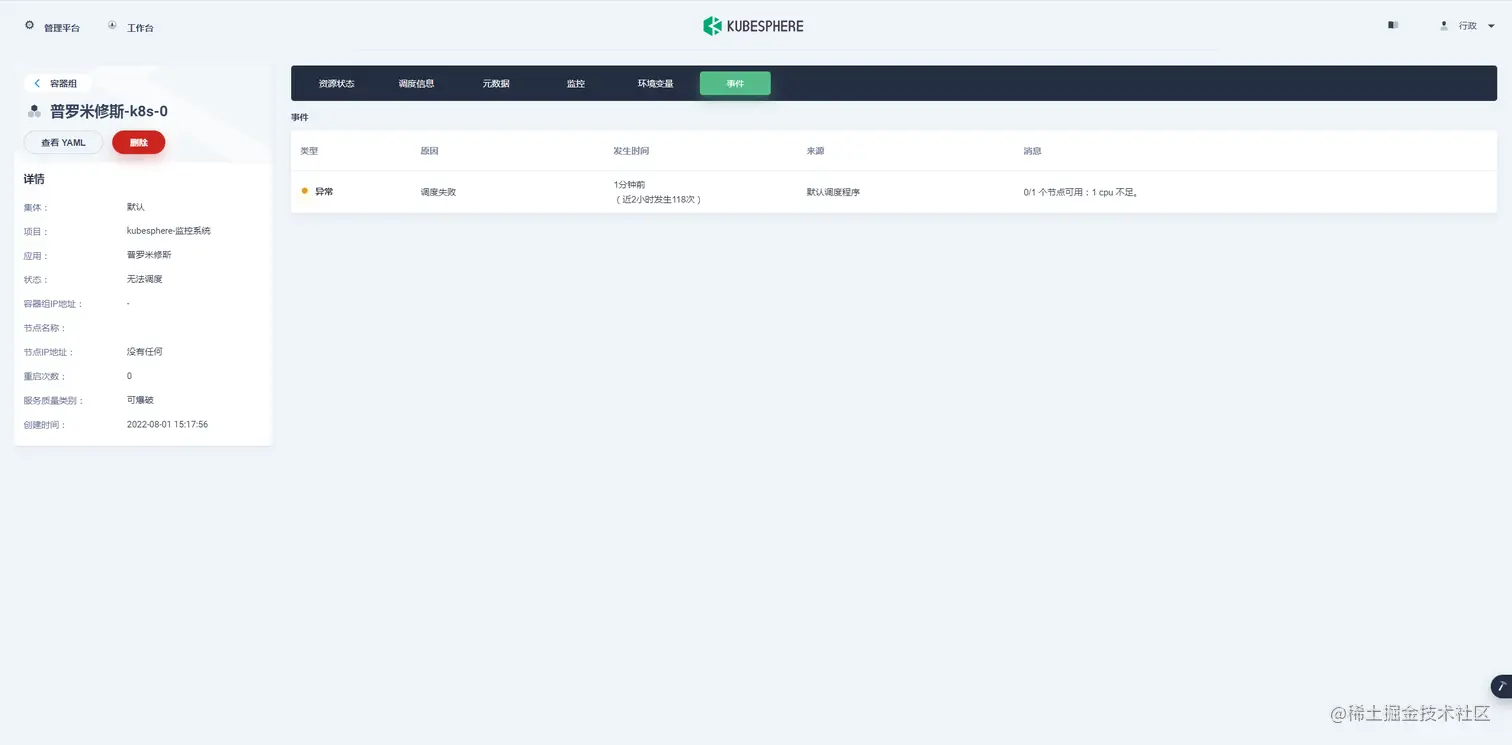Click the 集群 value 默认
The width and height of the screenshot is (1512, 745).
click(x=136, y=207)
